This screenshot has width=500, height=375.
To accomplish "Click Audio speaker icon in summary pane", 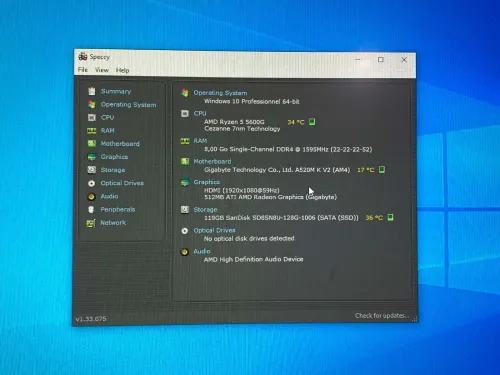I will coord(185,252).
